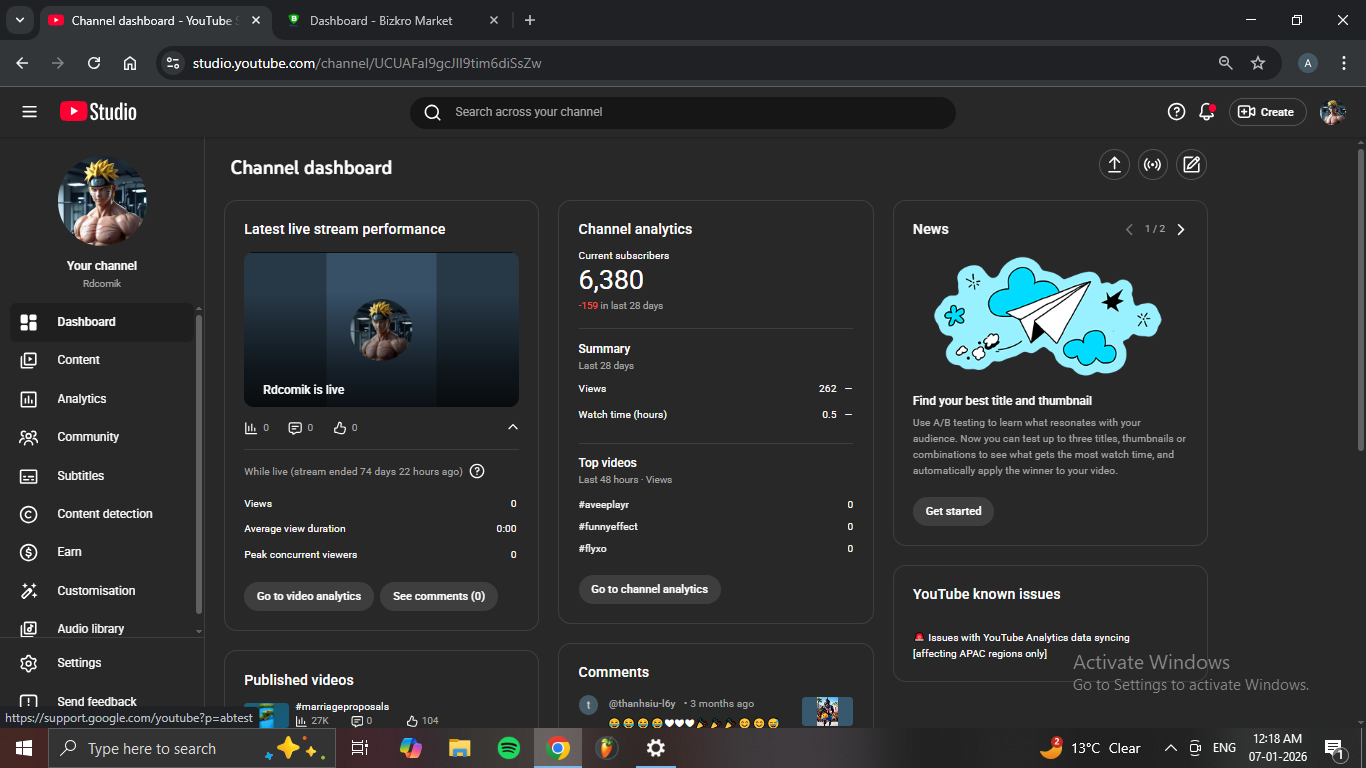The width and height of the screenshot is (1366, 768).
Task: Click the help question mark icon
Action: coord(1176,112)
